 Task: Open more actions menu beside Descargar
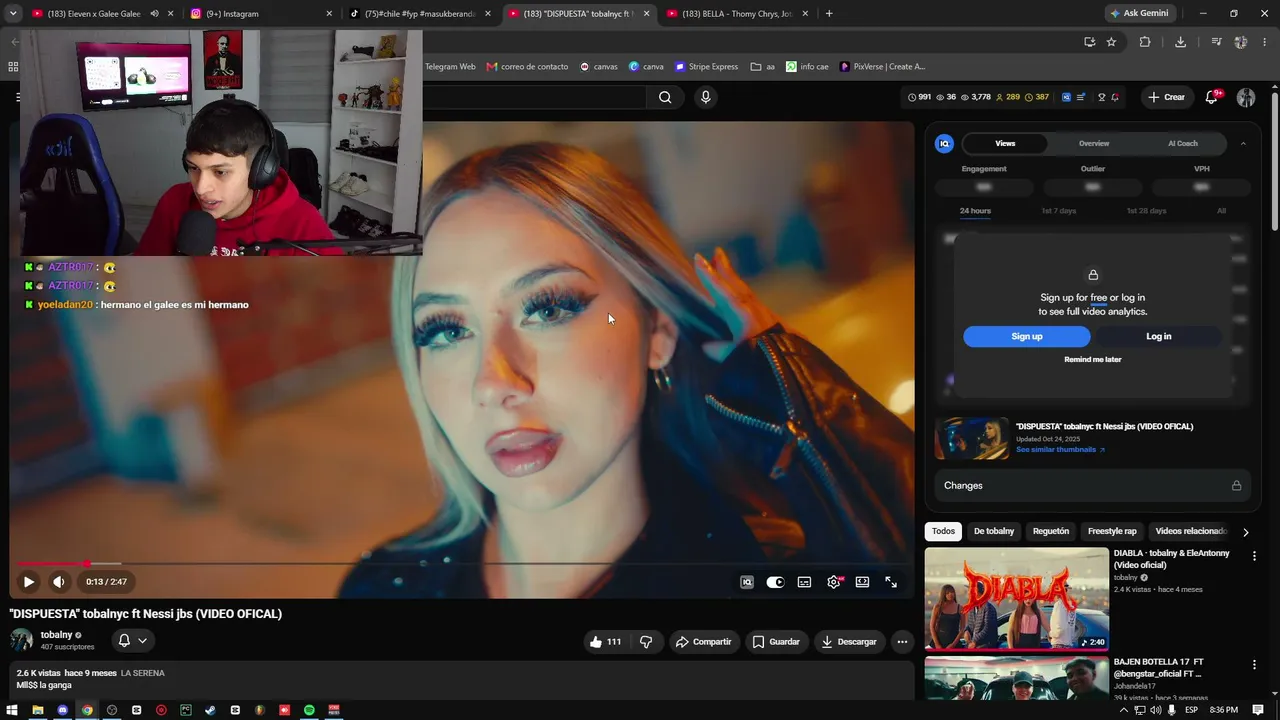coord(902,642)
